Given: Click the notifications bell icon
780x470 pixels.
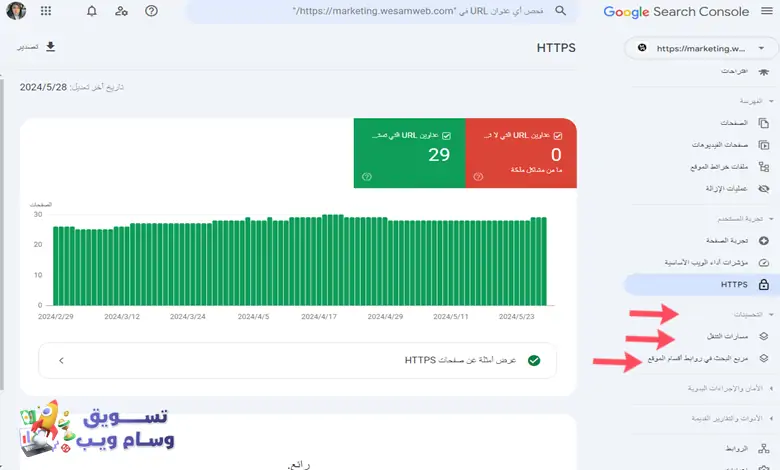Looking at the screenshot, I should [x=92, y=11].
